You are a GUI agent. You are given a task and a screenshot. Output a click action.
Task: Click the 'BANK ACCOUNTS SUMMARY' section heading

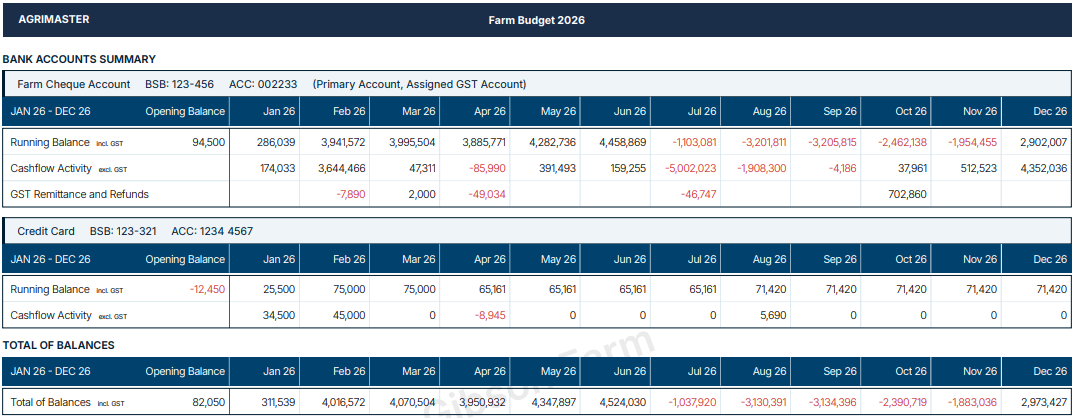[x=79, y=59]
